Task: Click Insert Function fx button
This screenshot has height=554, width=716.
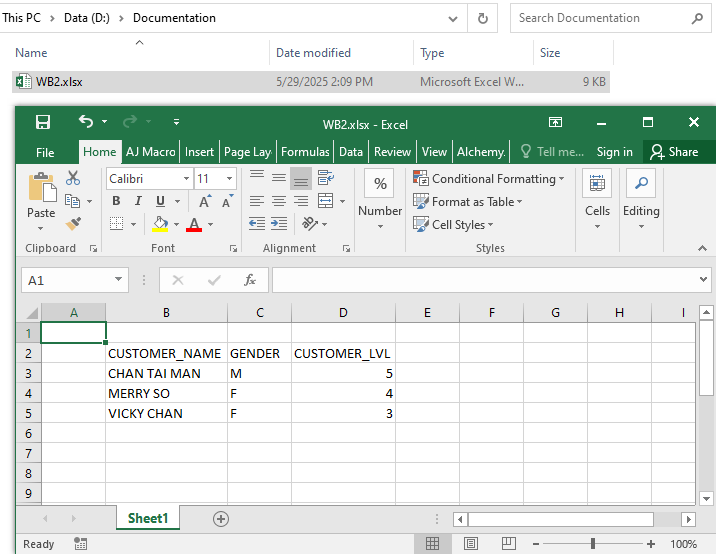Action: (250, 280)
